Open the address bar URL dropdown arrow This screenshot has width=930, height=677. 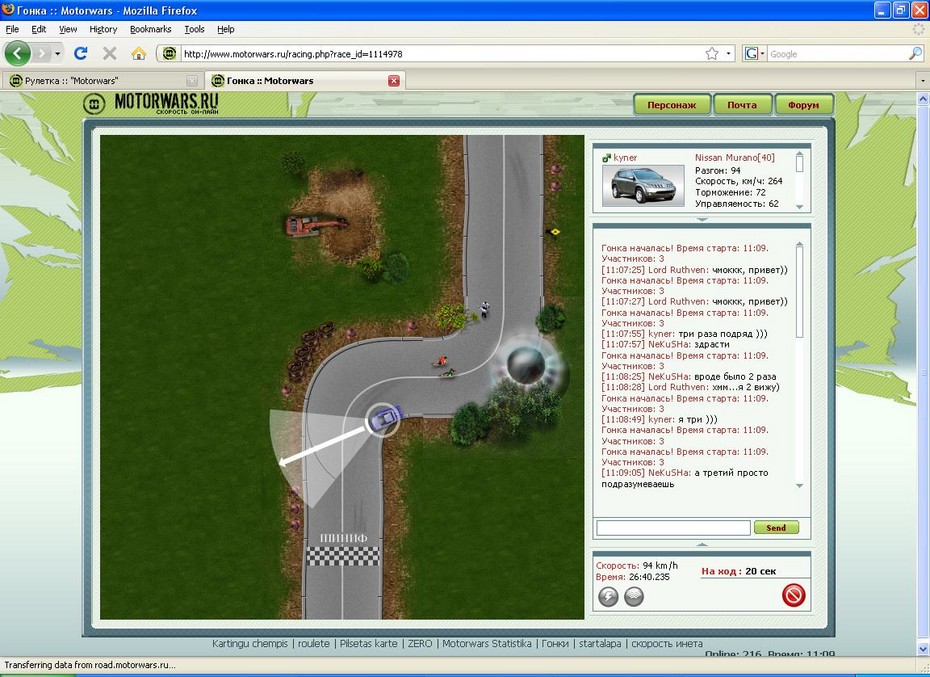(x=729, y=53)
